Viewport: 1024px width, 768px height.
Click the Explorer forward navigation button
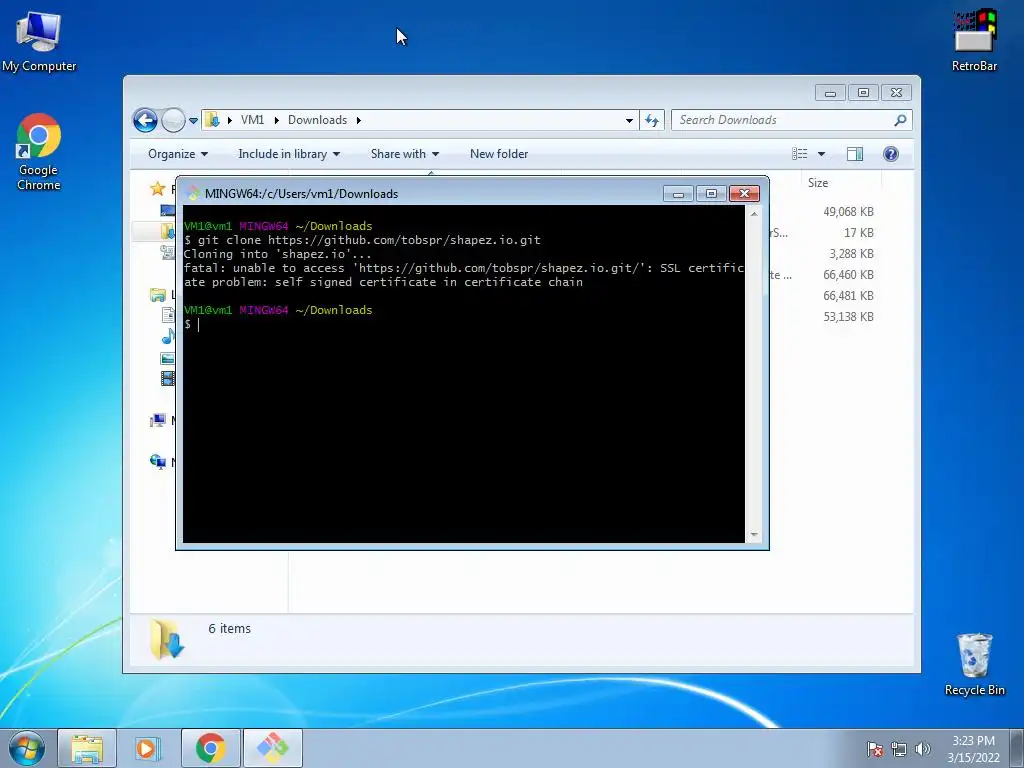[x=173, y=120]
